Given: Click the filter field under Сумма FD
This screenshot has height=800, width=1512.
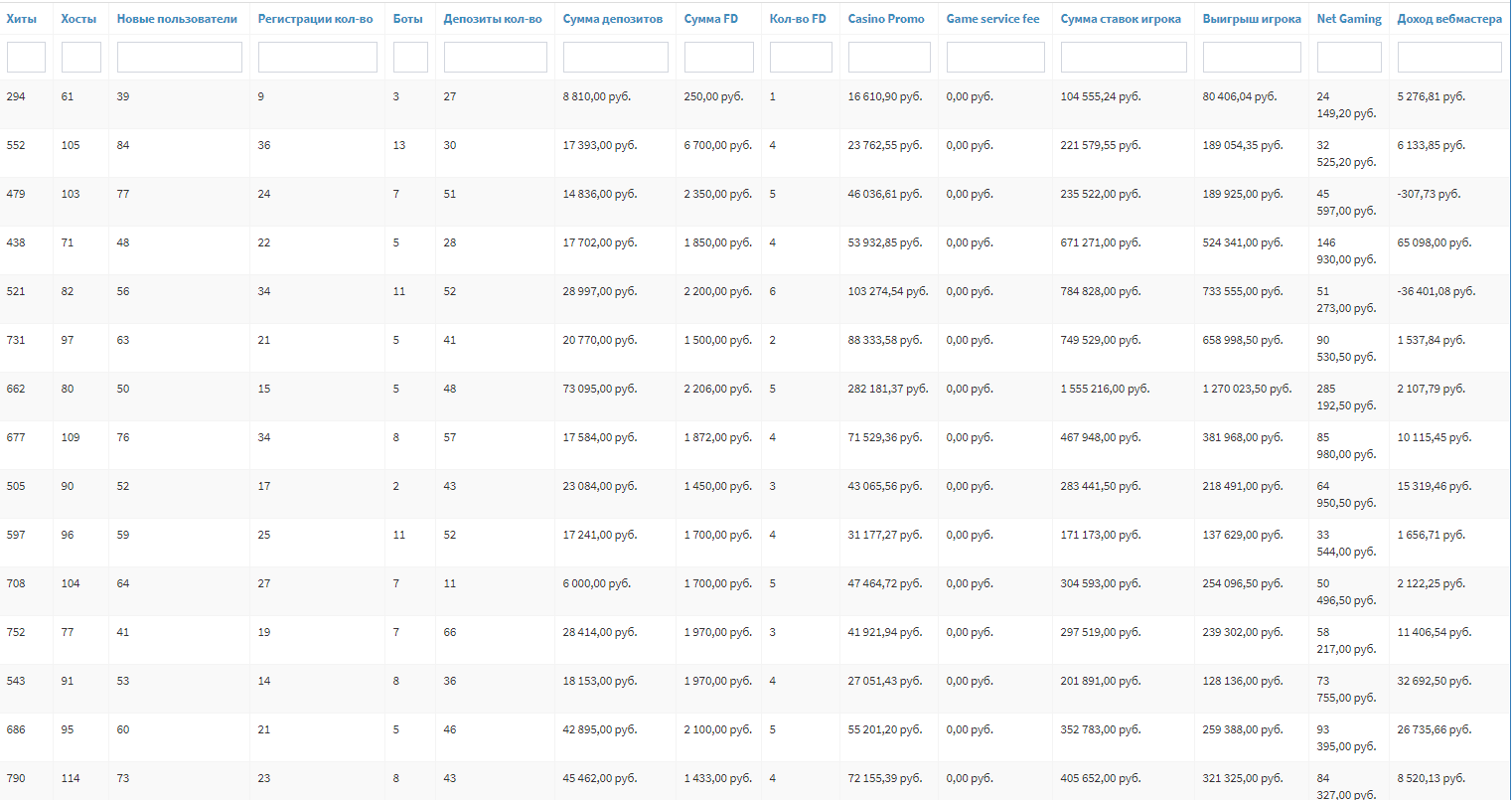Looking at the screenshot, I should click(x=718, y=58).
